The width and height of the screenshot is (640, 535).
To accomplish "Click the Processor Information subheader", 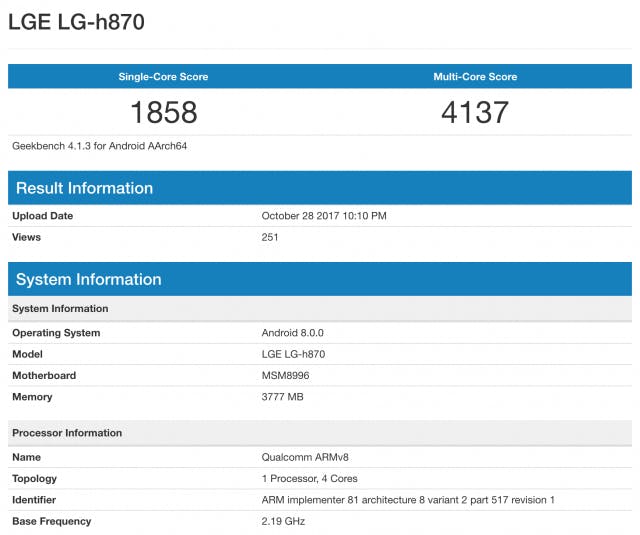I will 320,433.
